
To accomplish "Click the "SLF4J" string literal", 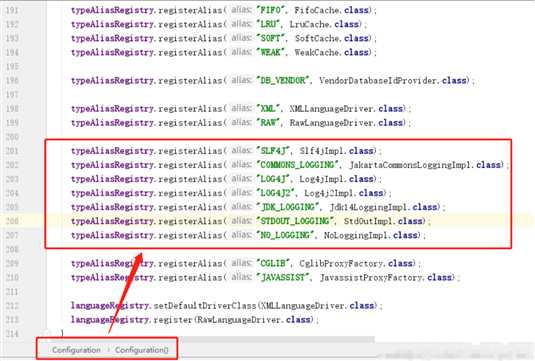I will pos(273,151).
